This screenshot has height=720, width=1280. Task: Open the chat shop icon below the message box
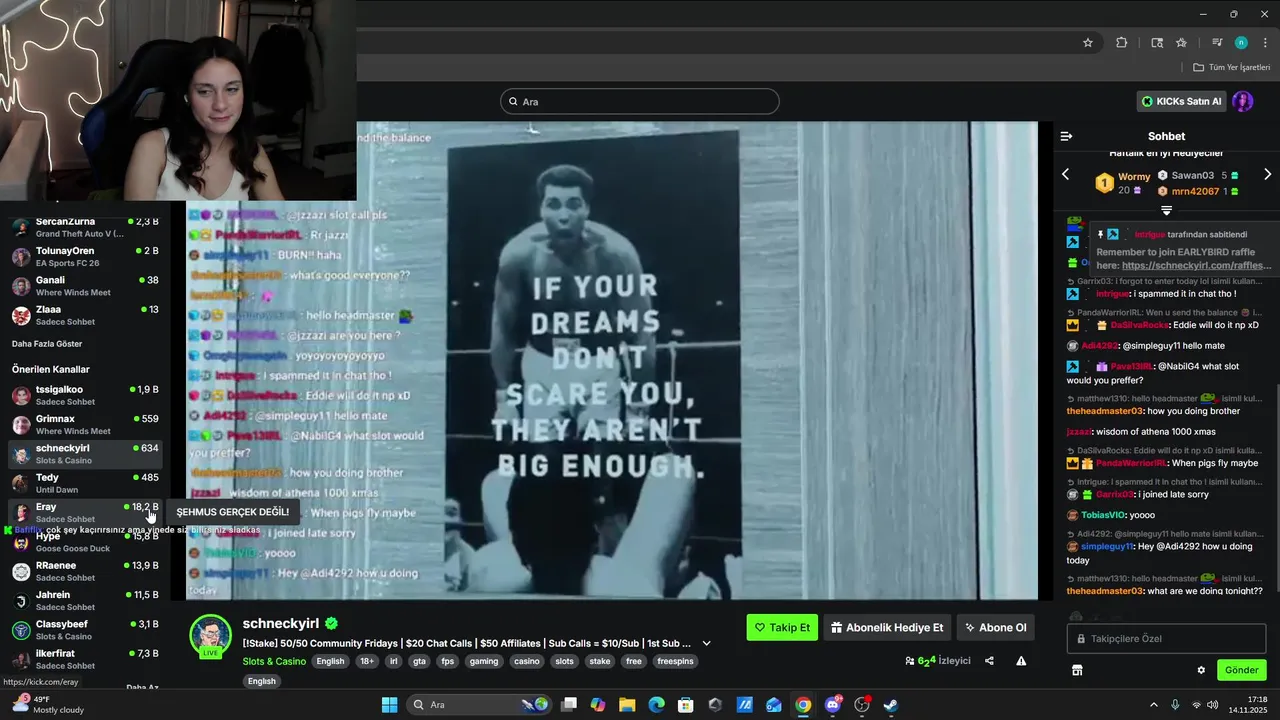pyautogui.click(x=1077, y=670)
